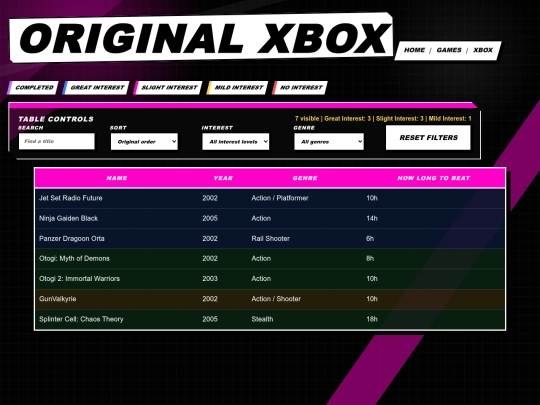Select the No Interest legend tag

coord(300,87)
